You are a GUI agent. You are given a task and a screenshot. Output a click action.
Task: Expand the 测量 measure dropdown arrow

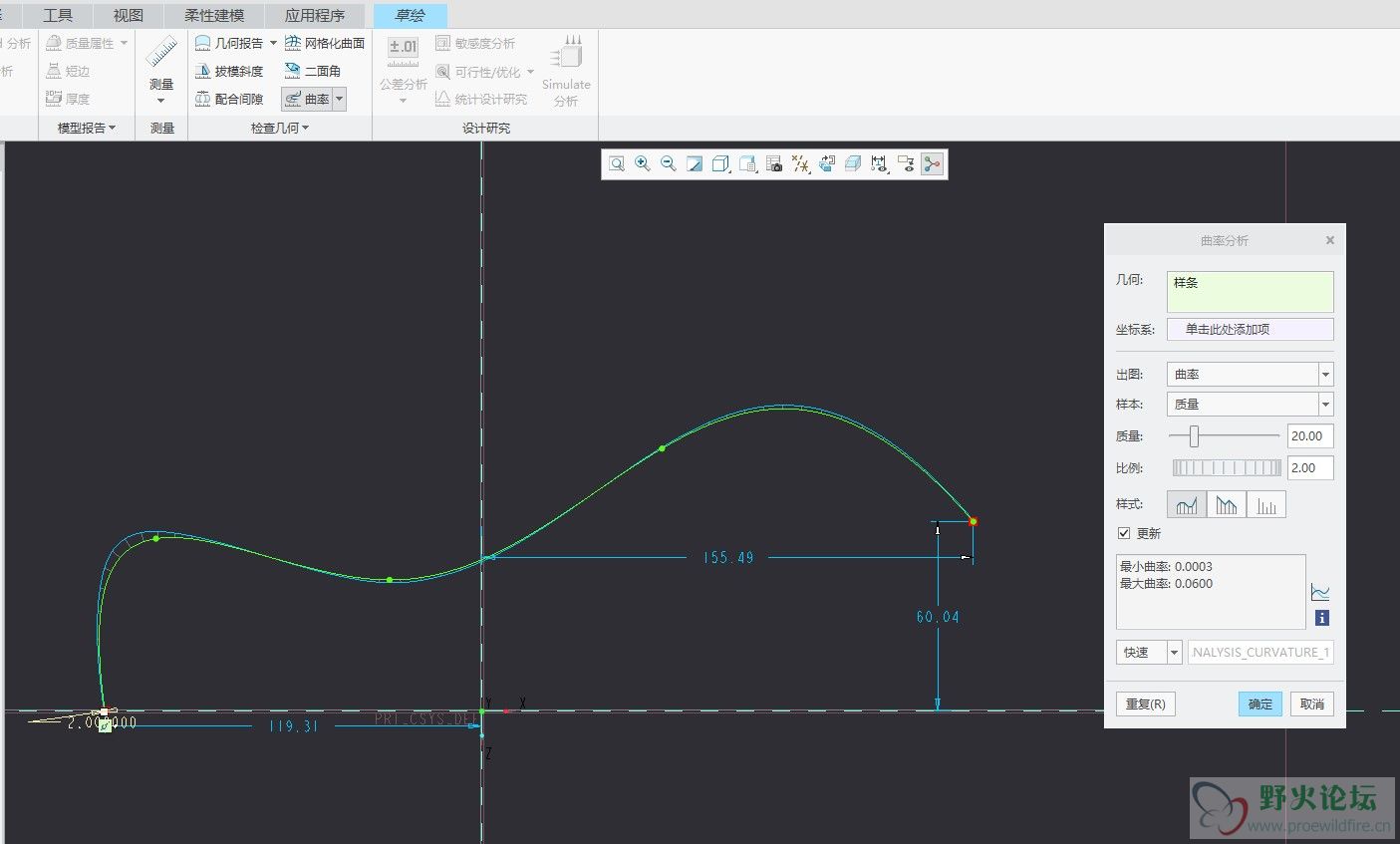pos(161,101)
